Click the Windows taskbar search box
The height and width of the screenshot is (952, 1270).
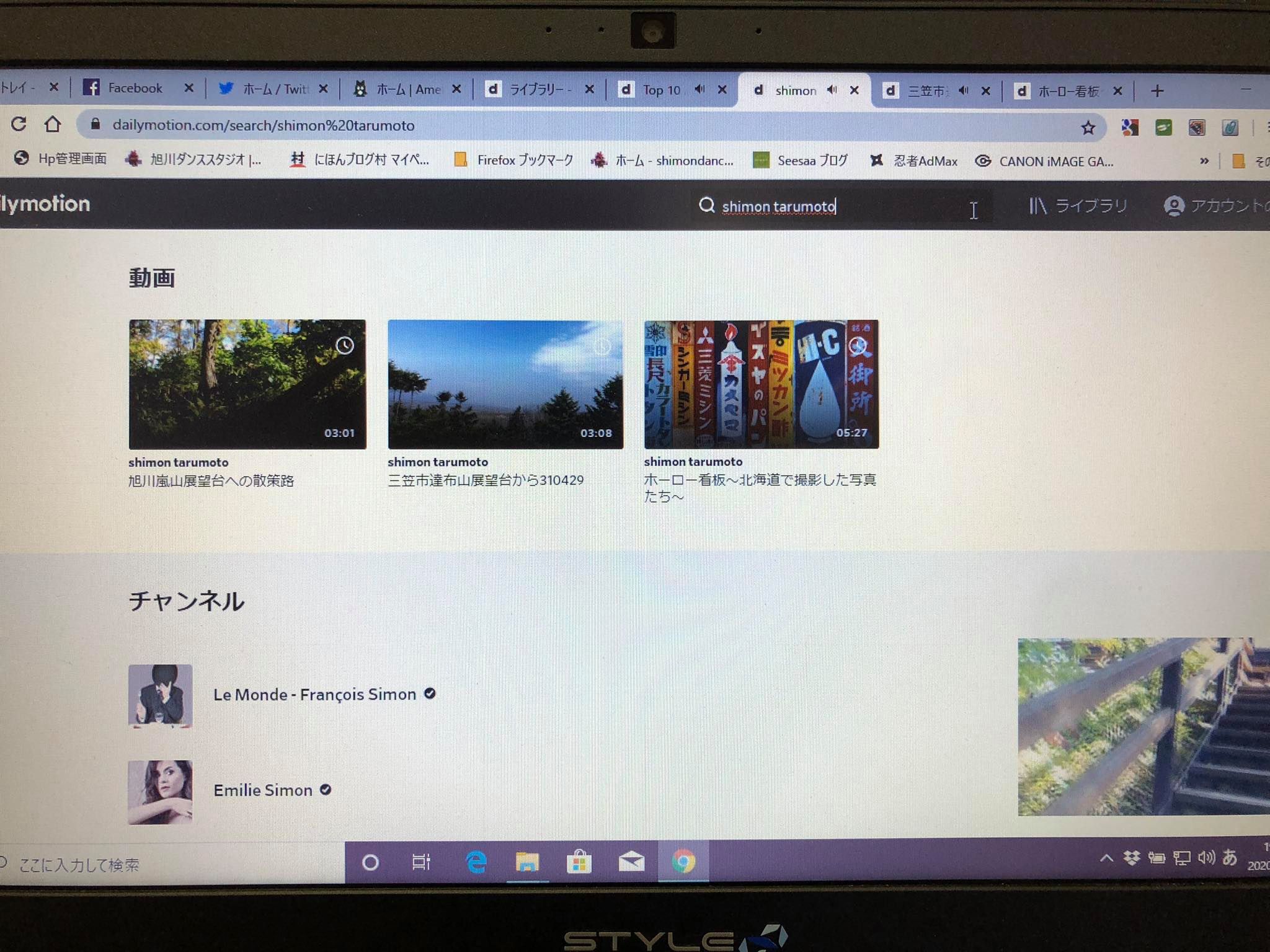tap(172, 864)
